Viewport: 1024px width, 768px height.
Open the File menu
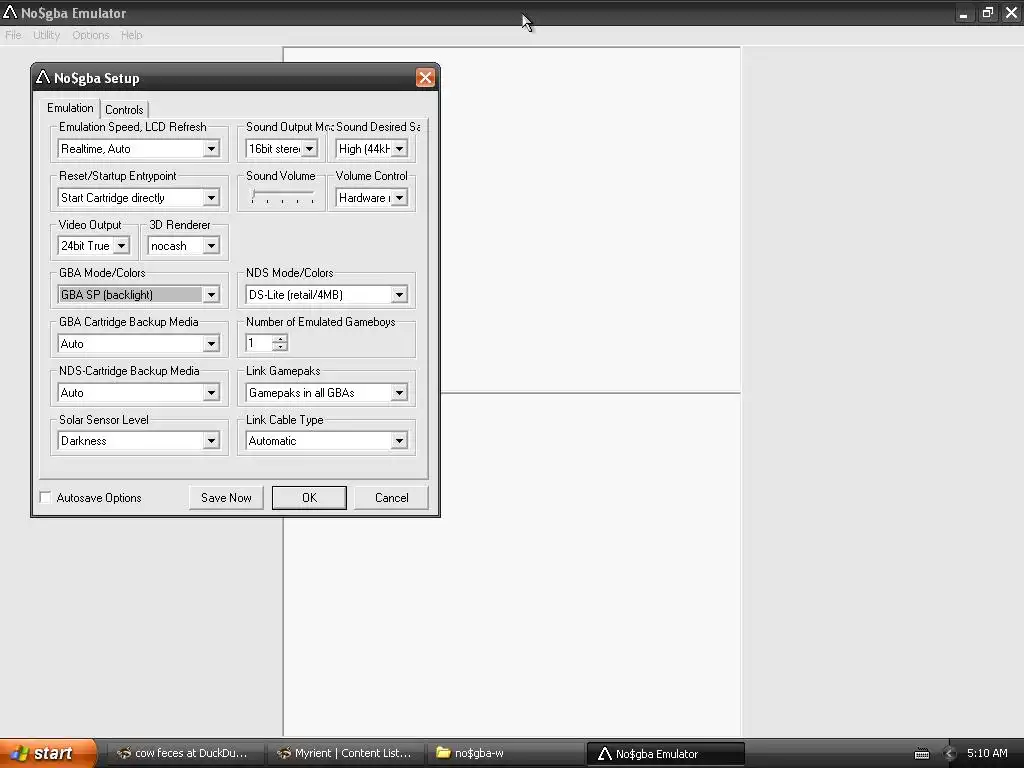pos(13,35)
